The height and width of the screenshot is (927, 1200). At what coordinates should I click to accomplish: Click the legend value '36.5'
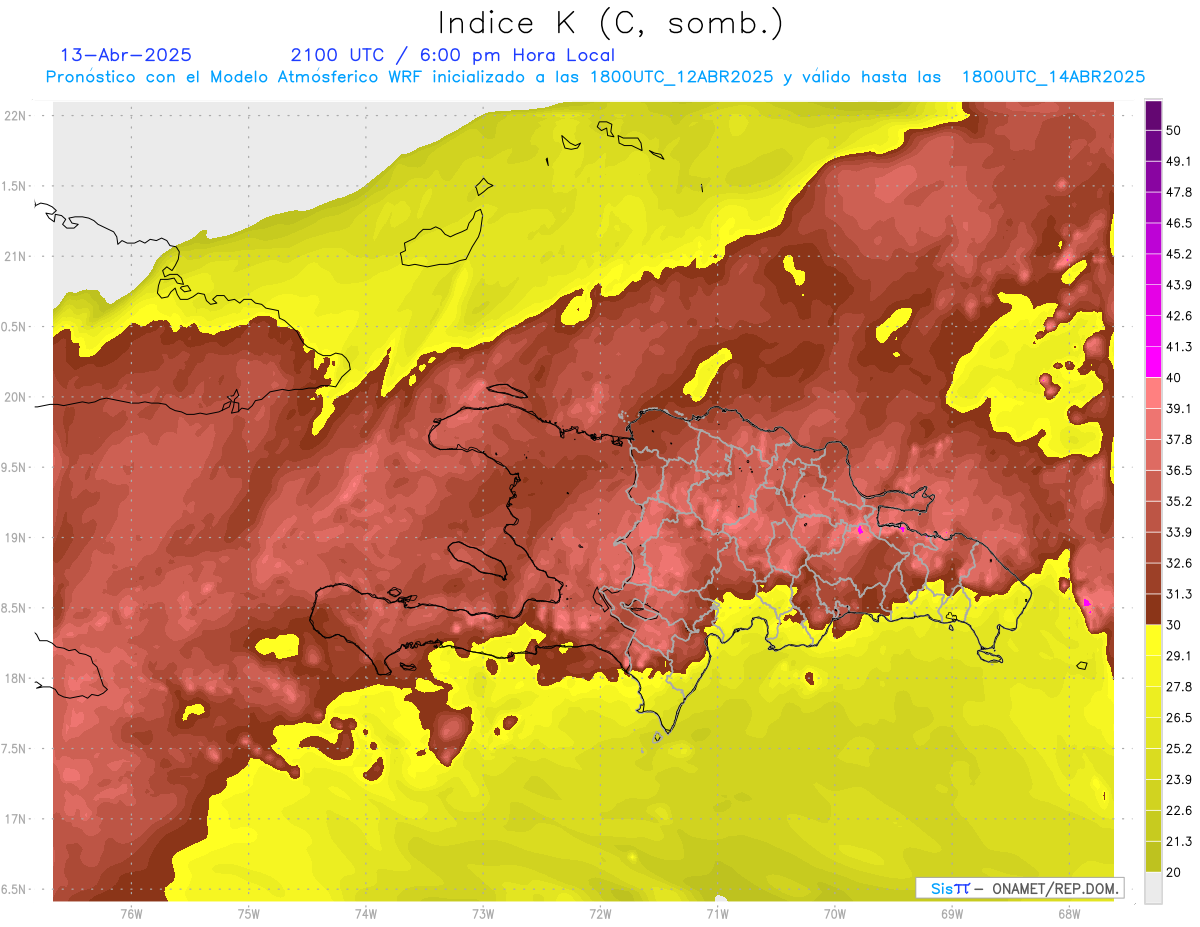pos(1179,470)
